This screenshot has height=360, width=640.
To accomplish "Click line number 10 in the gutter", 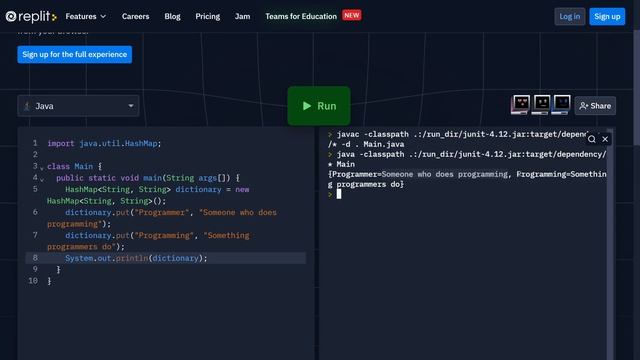I will pos(33,281).
